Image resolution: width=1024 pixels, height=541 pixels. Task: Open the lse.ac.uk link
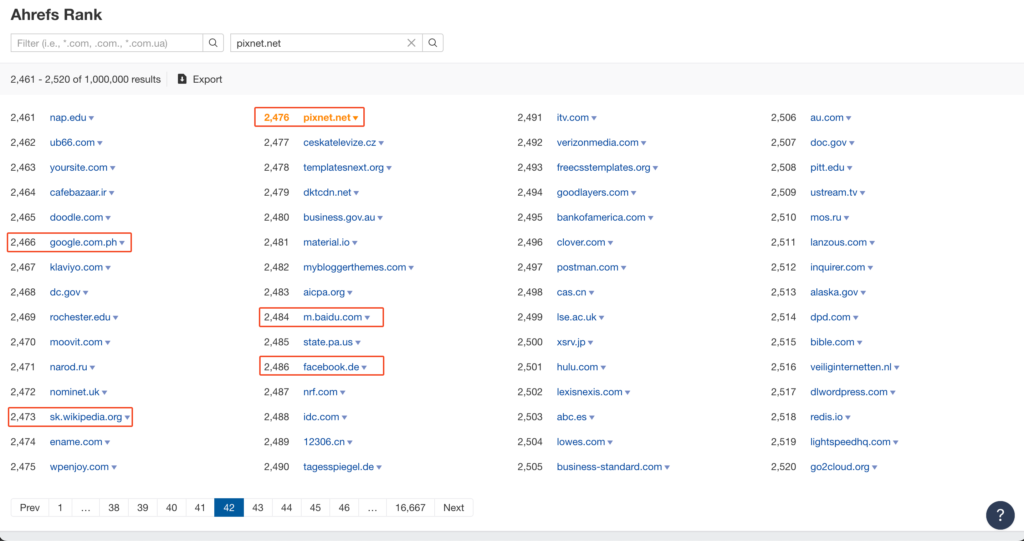click(577, 317)
